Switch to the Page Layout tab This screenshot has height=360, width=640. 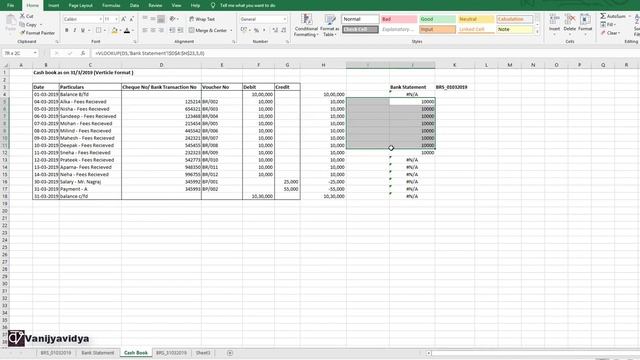[x=80, y=5]
